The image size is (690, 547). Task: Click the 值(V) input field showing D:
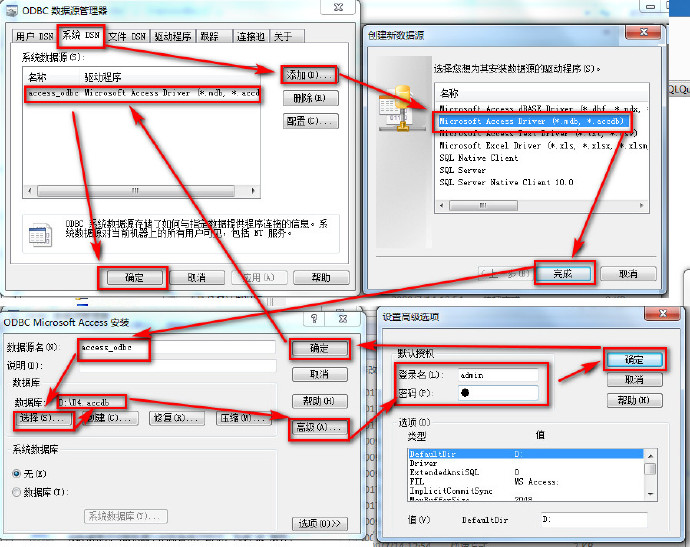click(x=593, y=519)
